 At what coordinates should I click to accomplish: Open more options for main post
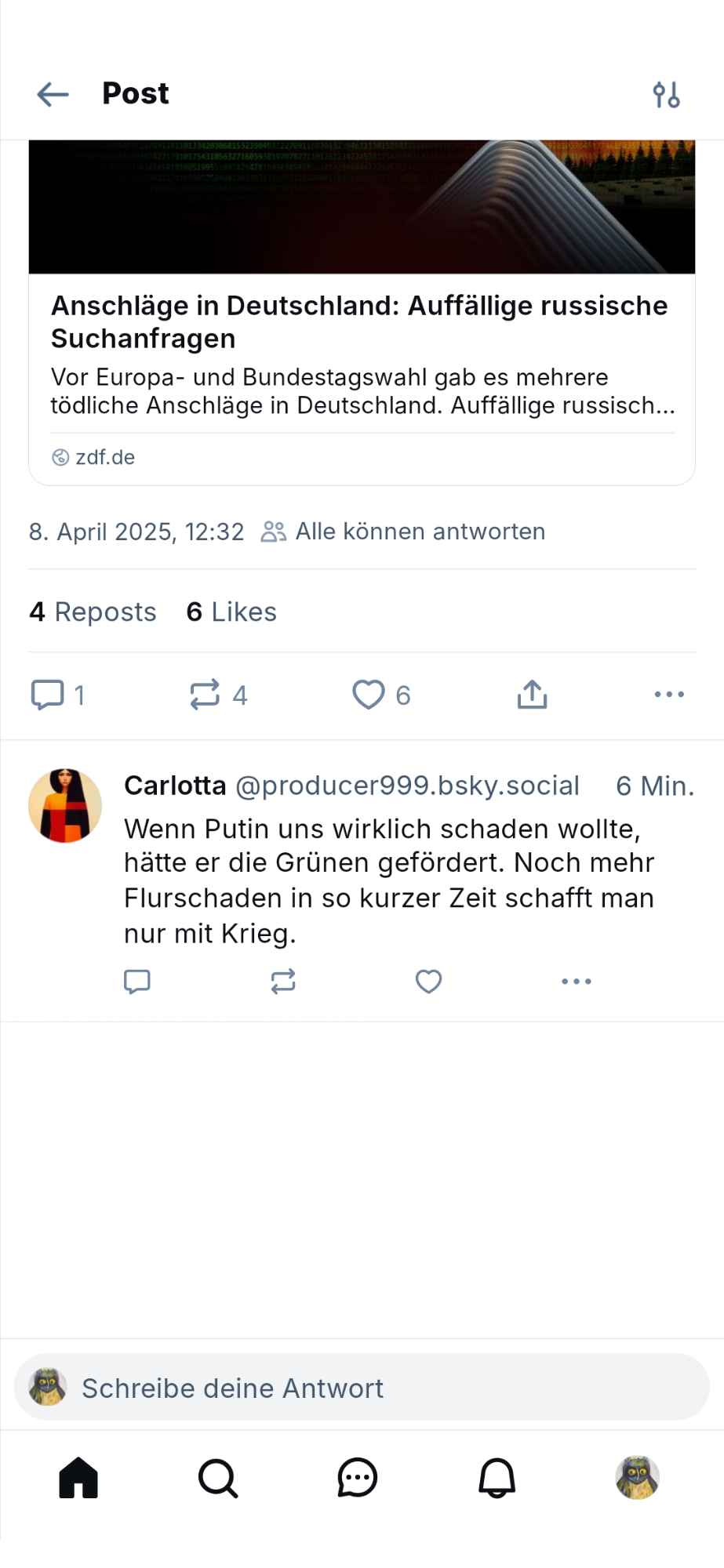point(669,695)
